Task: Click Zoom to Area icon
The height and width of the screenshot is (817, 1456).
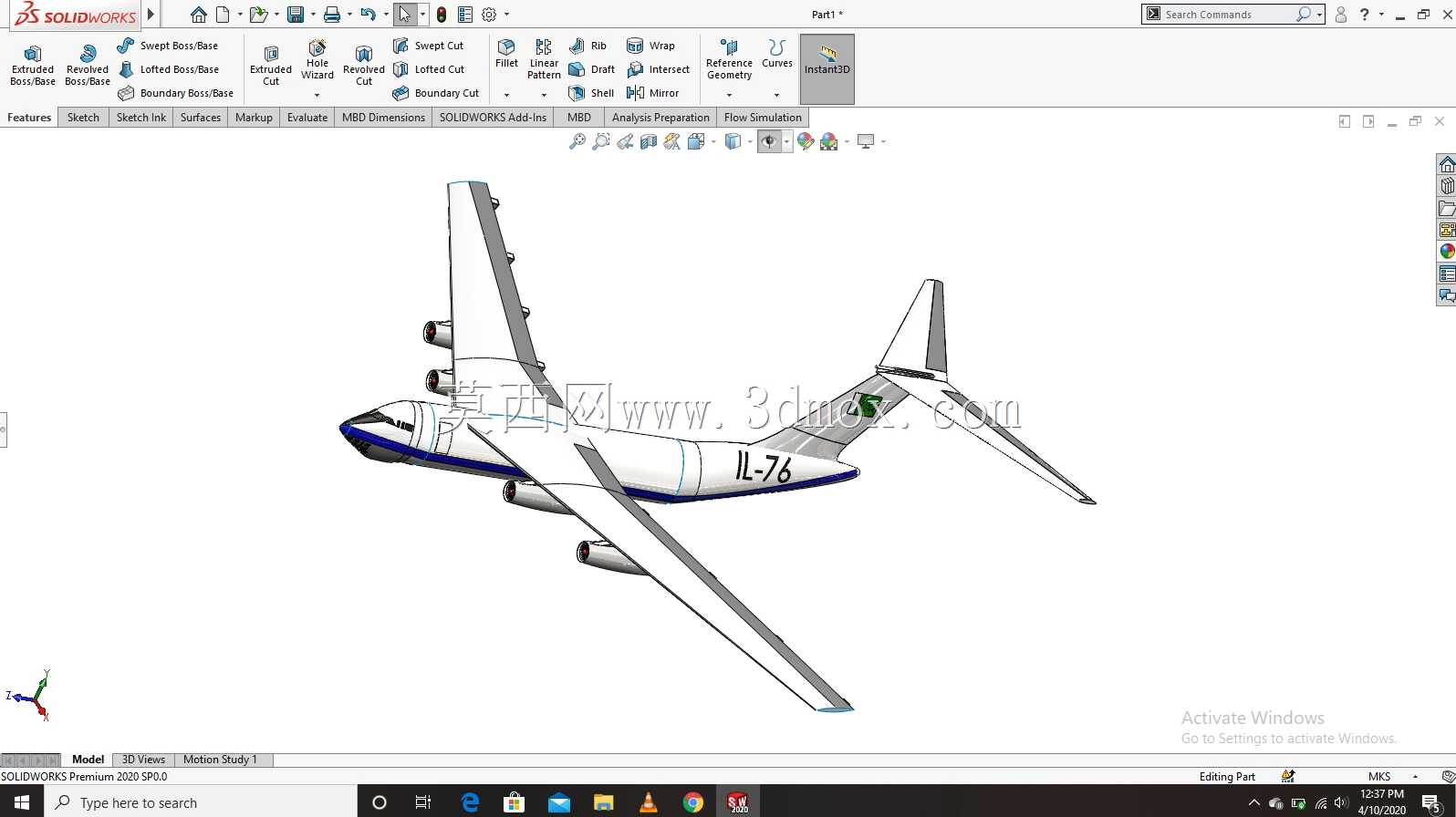Action: (x=600, y=141)
